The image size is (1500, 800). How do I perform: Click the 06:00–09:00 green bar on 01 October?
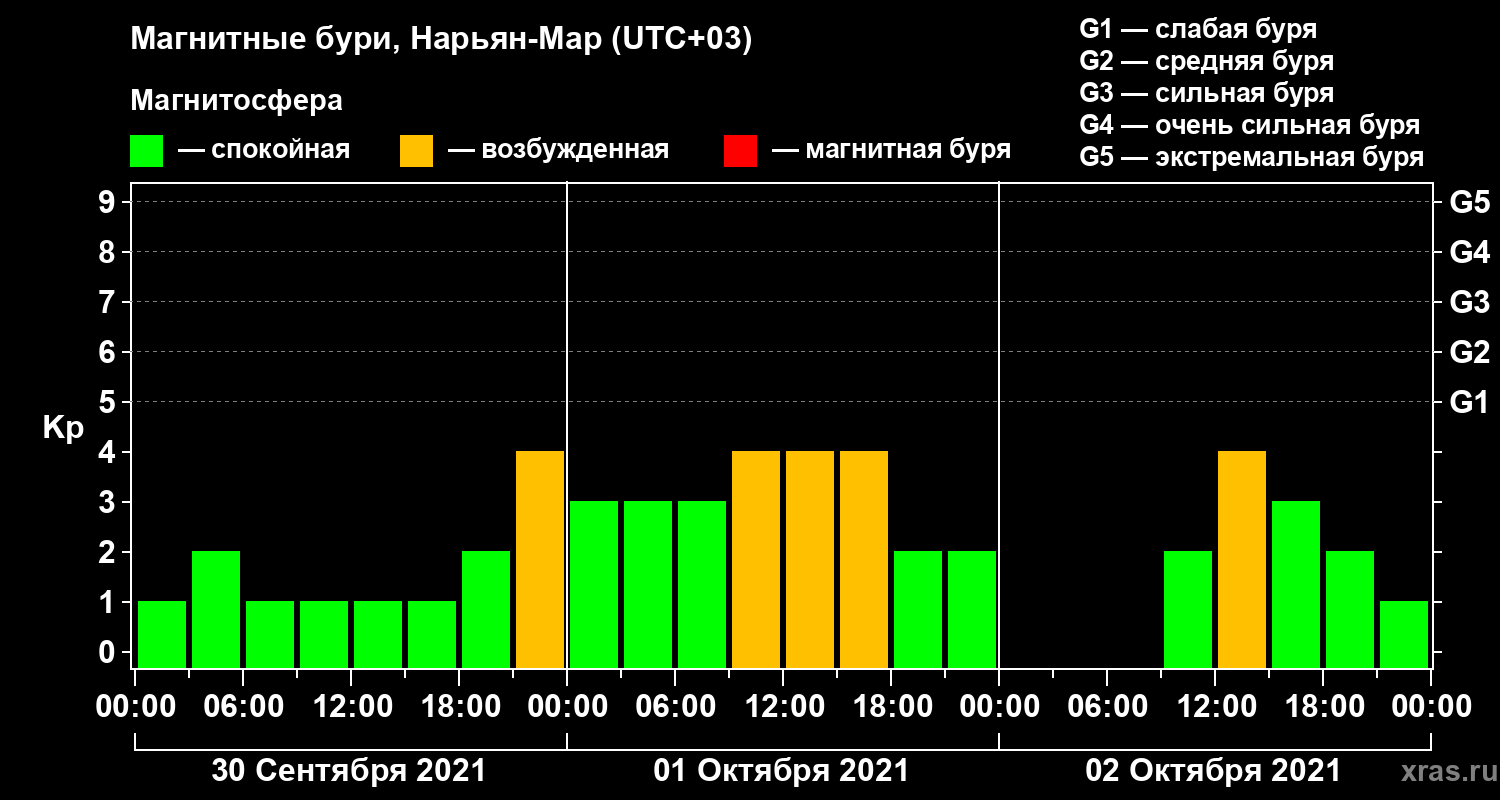coord(702,585)
